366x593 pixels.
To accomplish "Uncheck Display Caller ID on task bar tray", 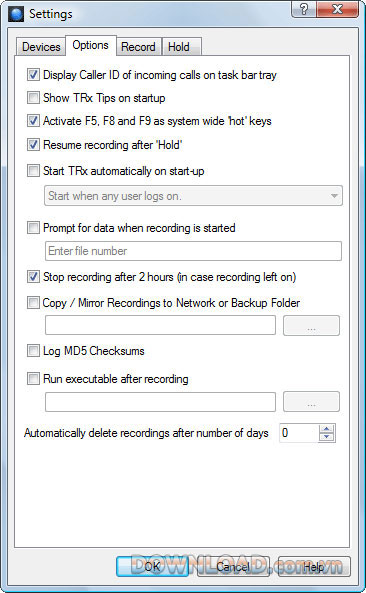I will point(33,75).
